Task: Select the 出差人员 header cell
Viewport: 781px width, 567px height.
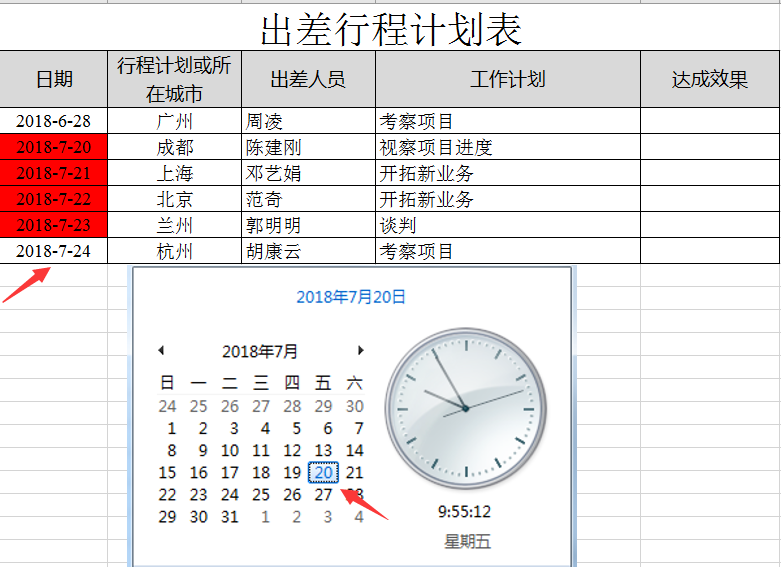Action: pos(308,79)
